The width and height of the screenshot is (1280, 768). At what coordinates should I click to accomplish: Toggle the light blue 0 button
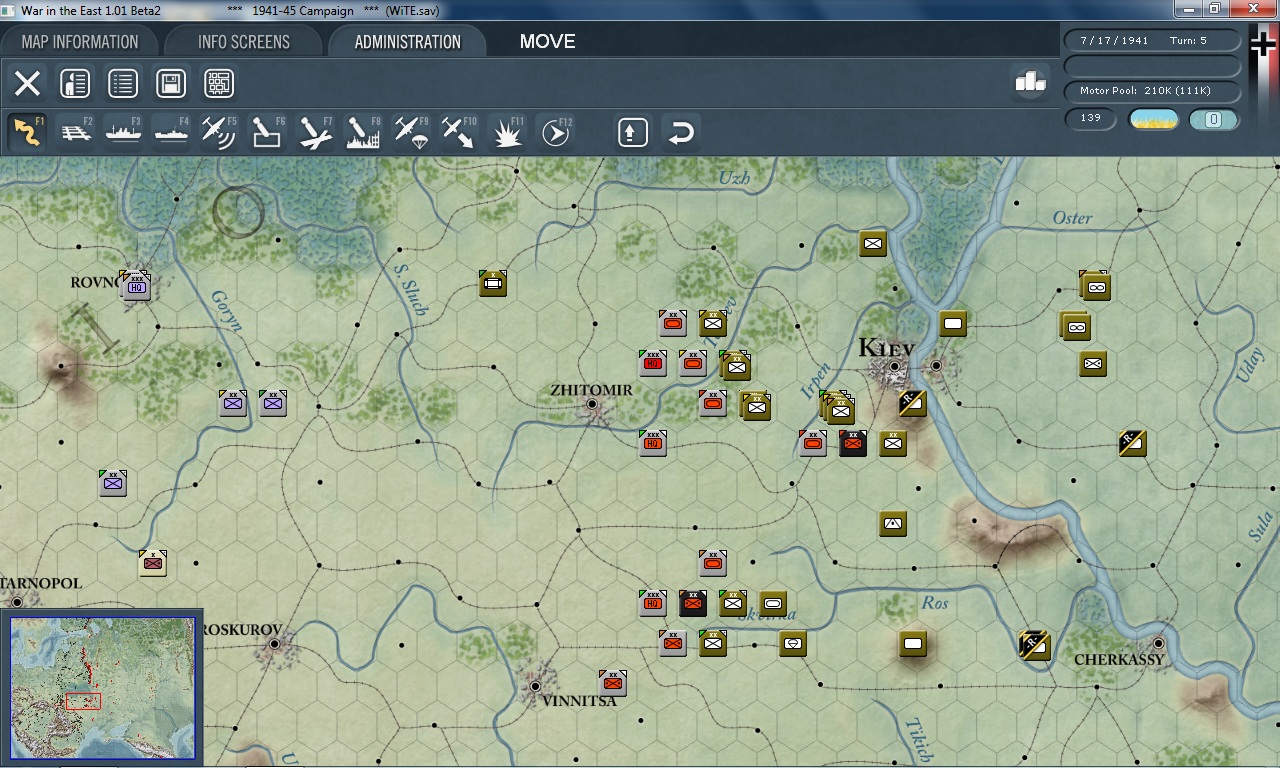pyautogui.click(x=1214, y=120)
